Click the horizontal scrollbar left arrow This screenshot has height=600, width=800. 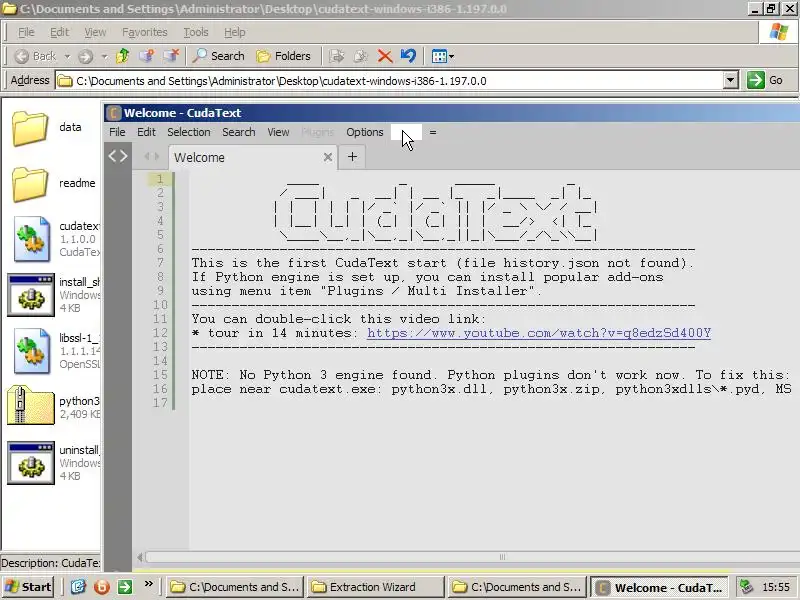(x=140, y=557)
